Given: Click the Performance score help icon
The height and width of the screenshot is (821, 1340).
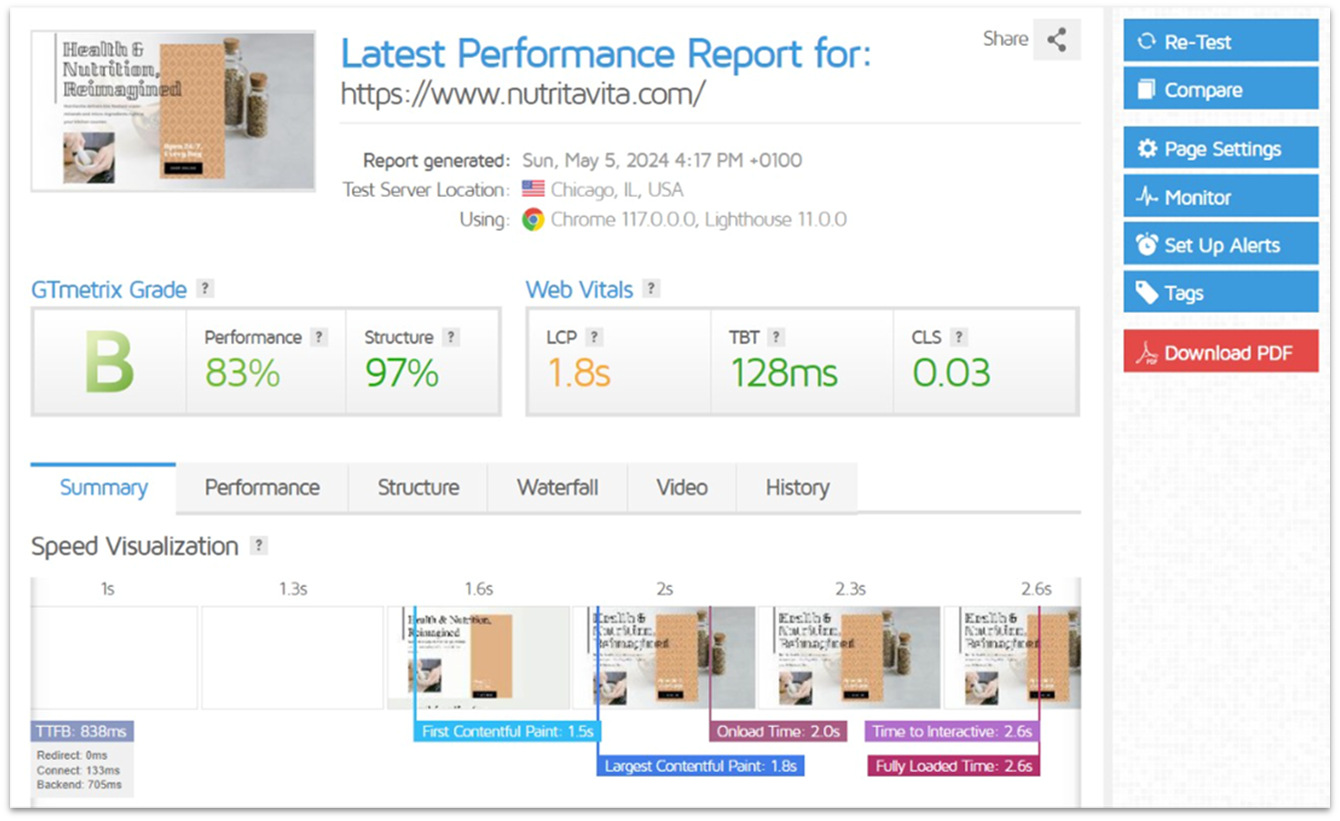Looking at the screenshot, I should 319,337.
